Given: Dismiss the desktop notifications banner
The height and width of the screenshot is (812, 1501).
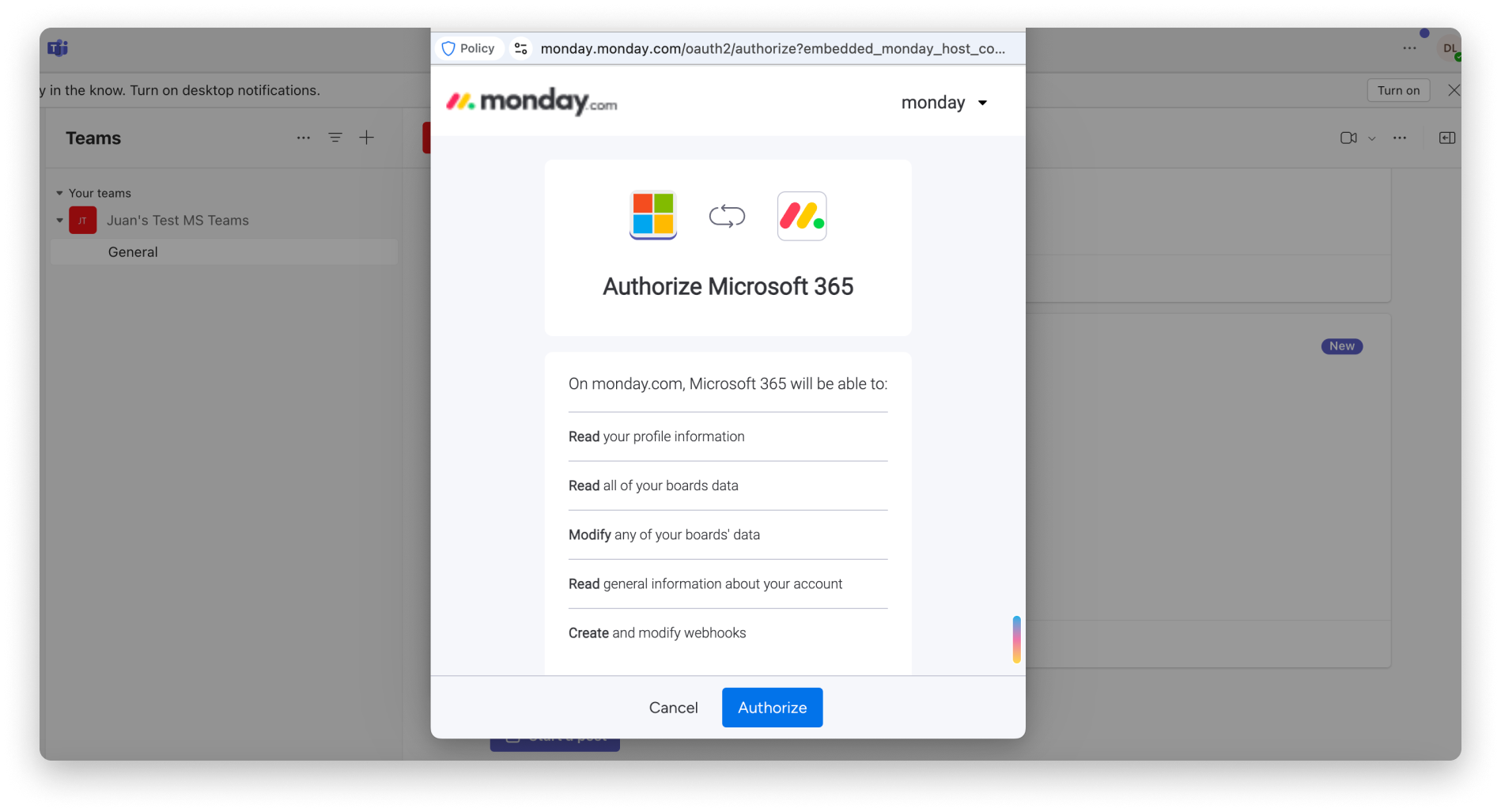Looking at the screenshot, I should [1454, 90].
